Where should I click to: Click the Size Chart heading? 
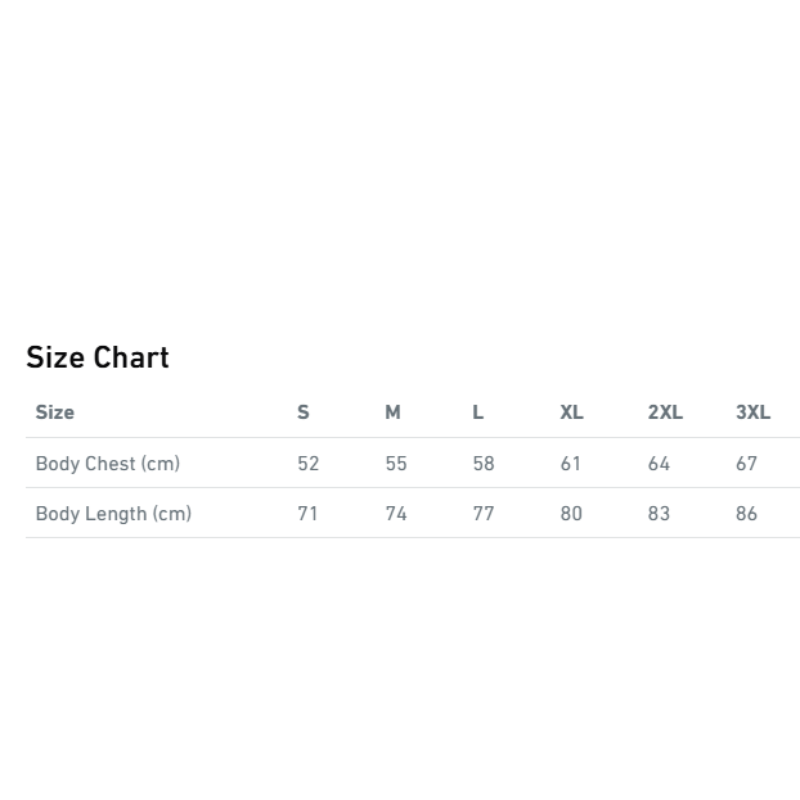[97, 357]
